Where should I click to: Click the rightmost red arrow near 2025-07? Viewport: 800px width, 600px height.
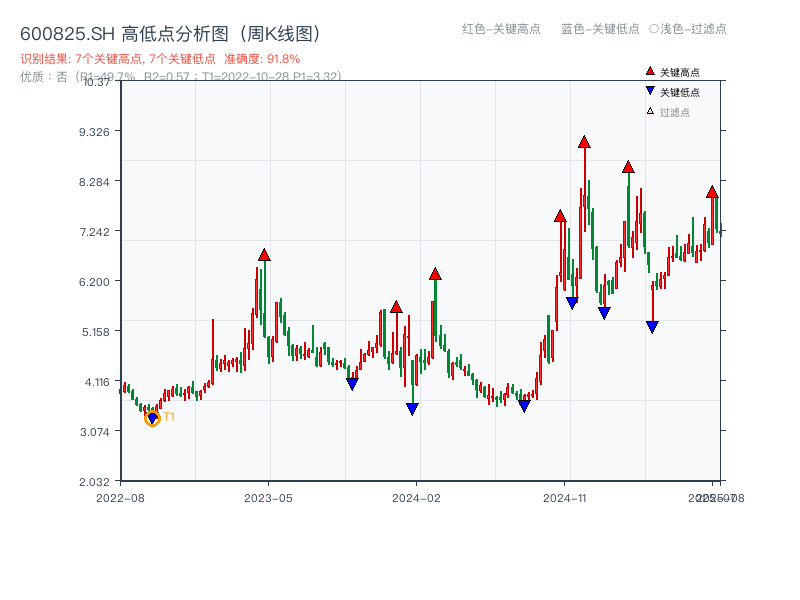(x=712, y=191)
